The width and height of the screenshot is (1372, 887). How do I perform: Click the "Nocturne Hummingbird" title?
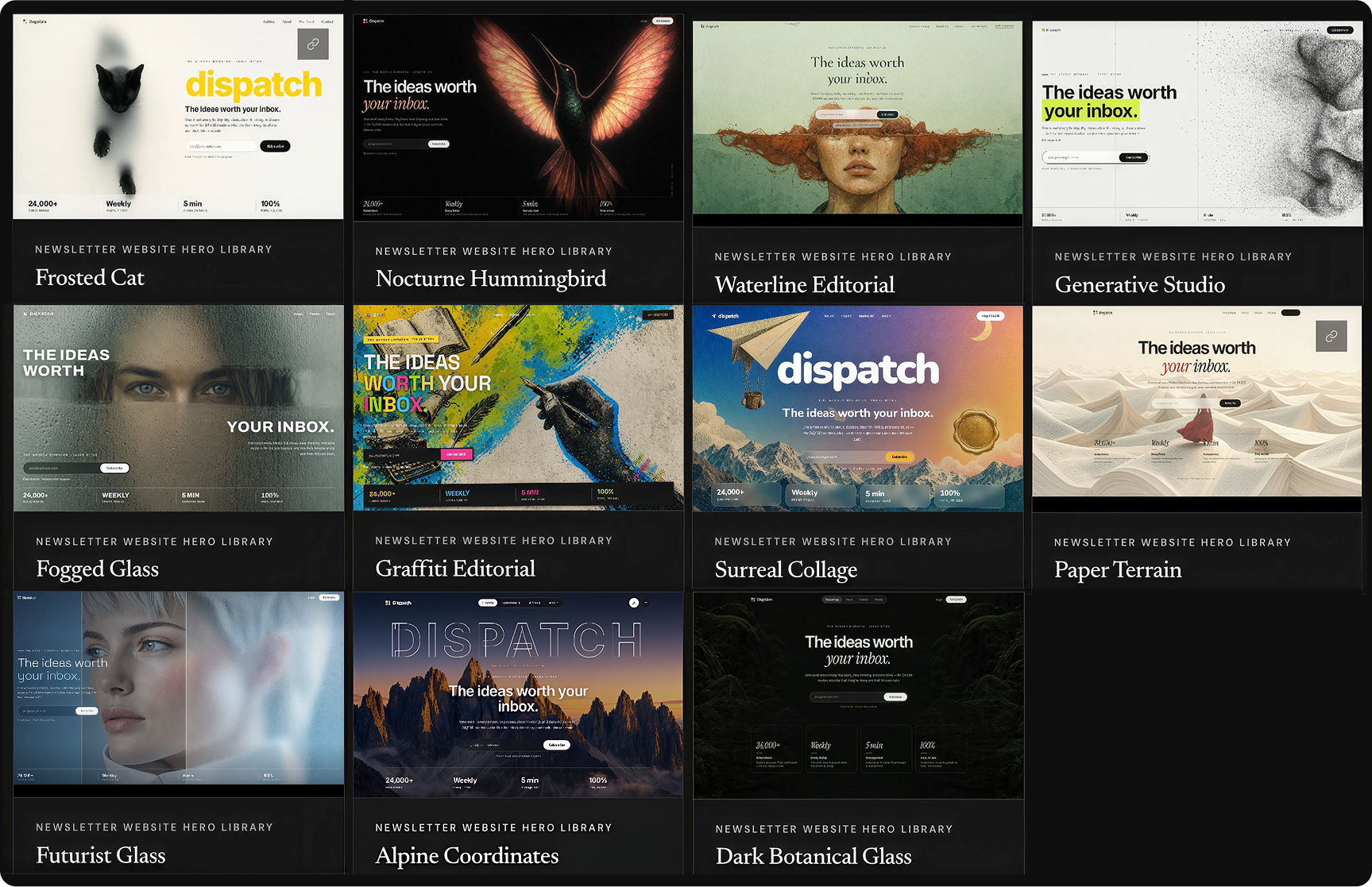491,279
